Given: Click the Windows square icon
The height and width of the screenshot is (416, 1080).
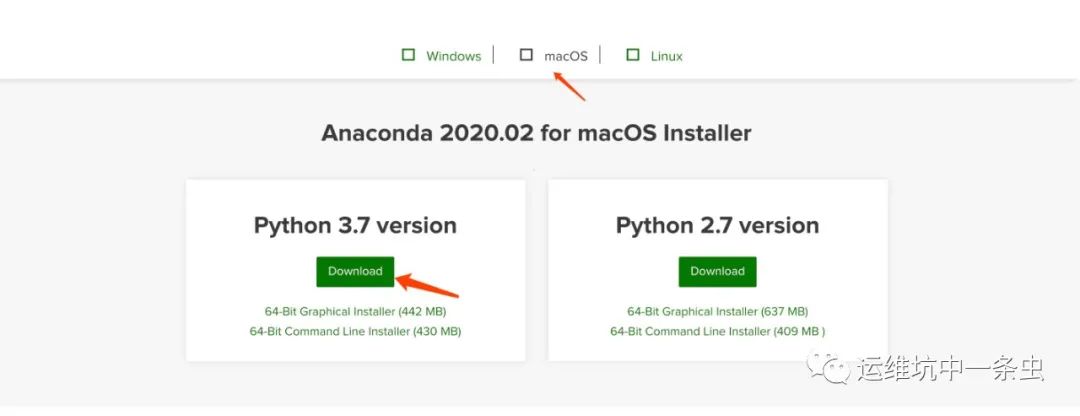Looking at the screenshot, I should [x=408, y=55].
